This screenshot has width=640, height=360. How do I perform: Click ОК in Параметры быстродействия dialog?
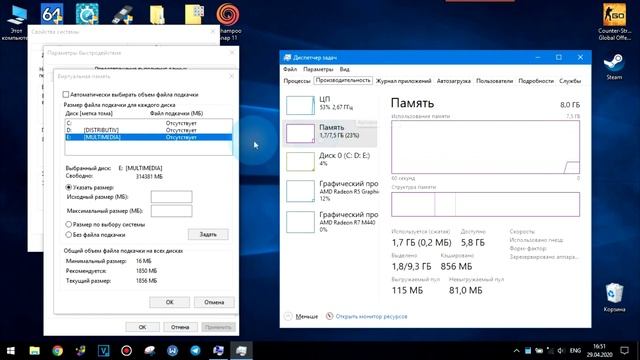(142, 327)
